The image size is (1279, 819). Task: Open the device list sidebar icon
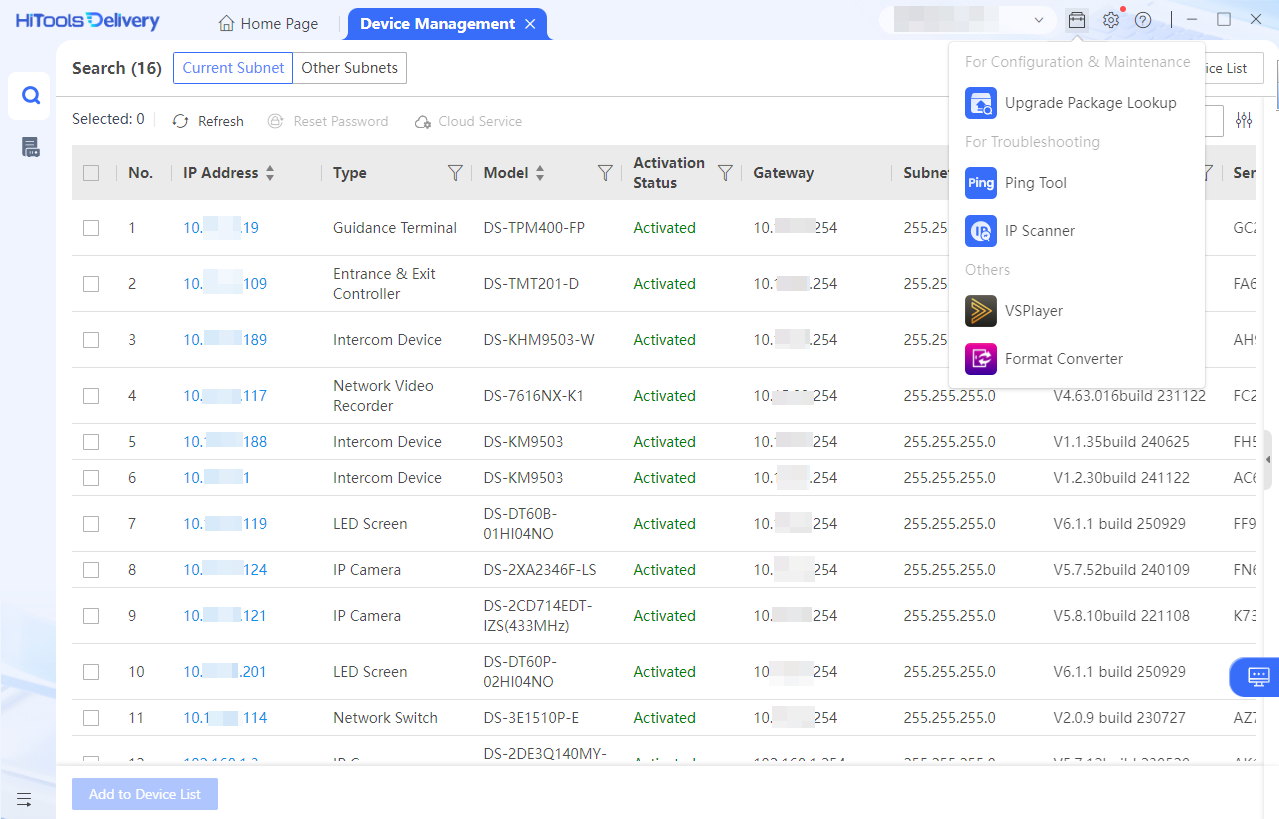pos(31,148)
